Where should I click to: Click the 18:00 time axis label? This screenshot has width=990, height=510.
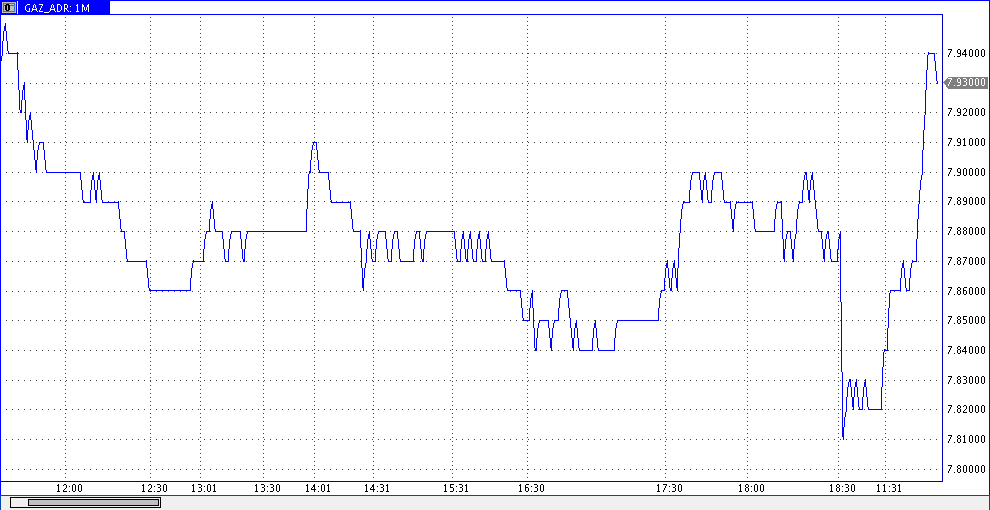click(x=751, y=489)
